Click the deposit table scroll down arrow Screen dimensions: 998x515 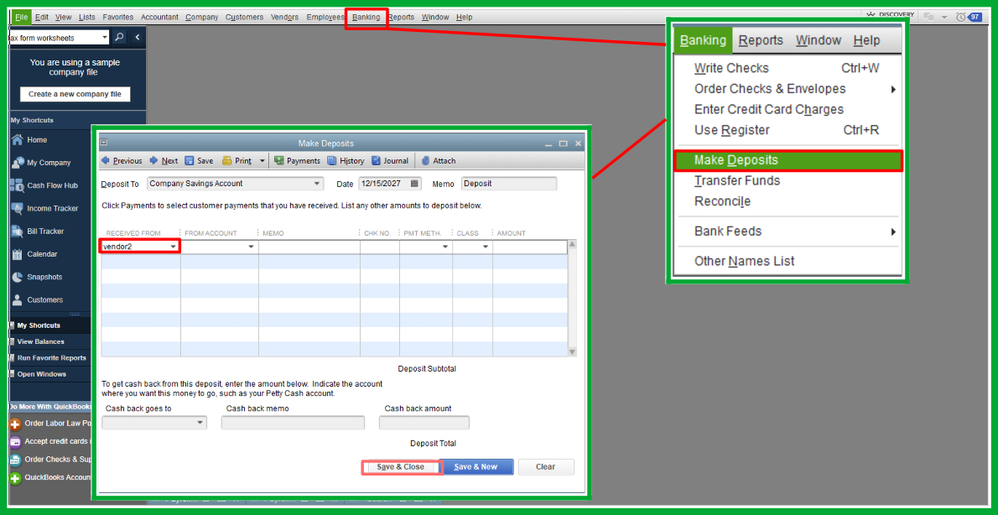click(572, 351)
